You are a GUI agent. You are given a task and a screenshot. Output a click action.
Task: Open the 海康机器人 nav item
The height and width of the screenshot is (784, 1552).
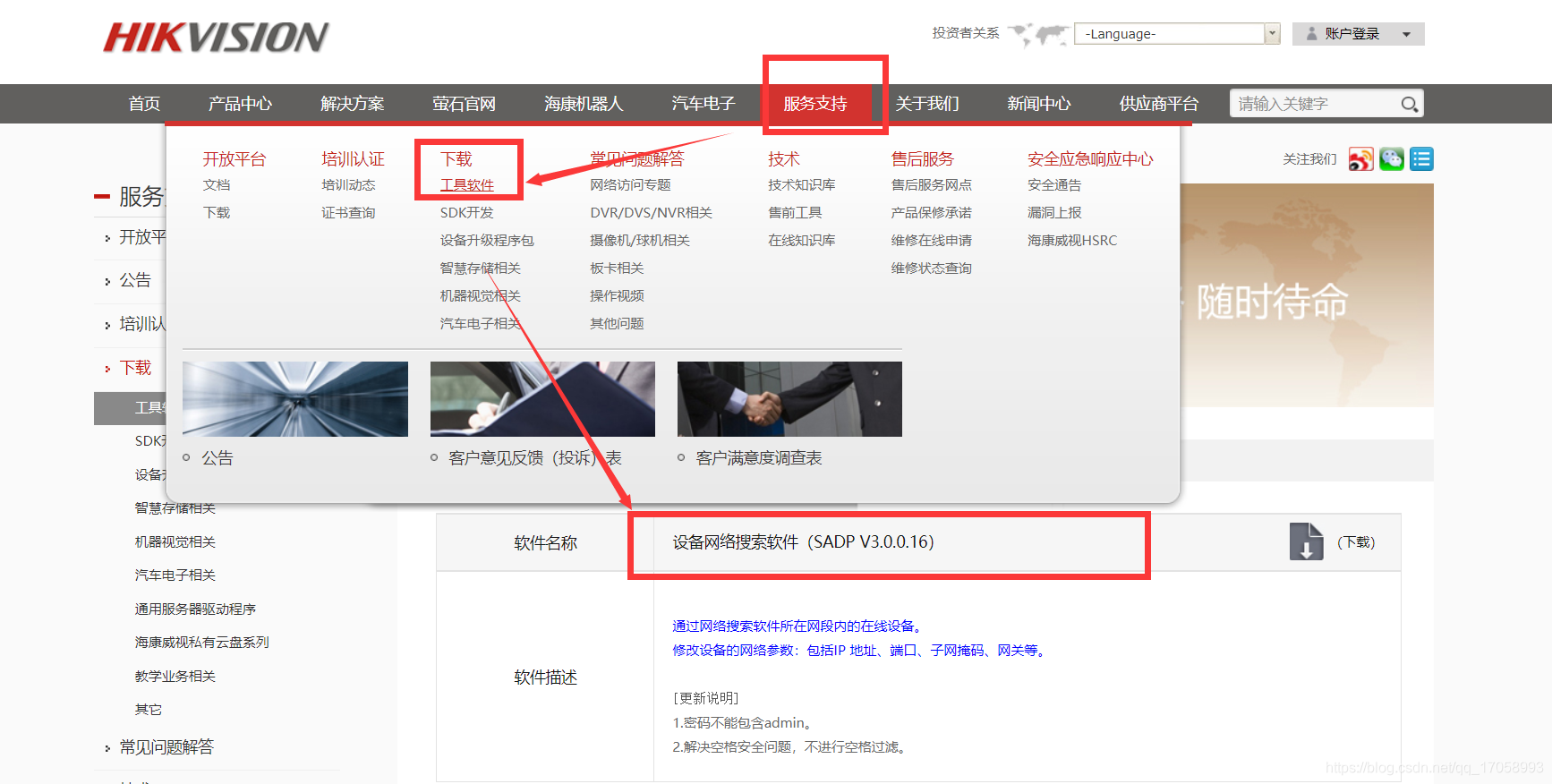coord(584,104)
